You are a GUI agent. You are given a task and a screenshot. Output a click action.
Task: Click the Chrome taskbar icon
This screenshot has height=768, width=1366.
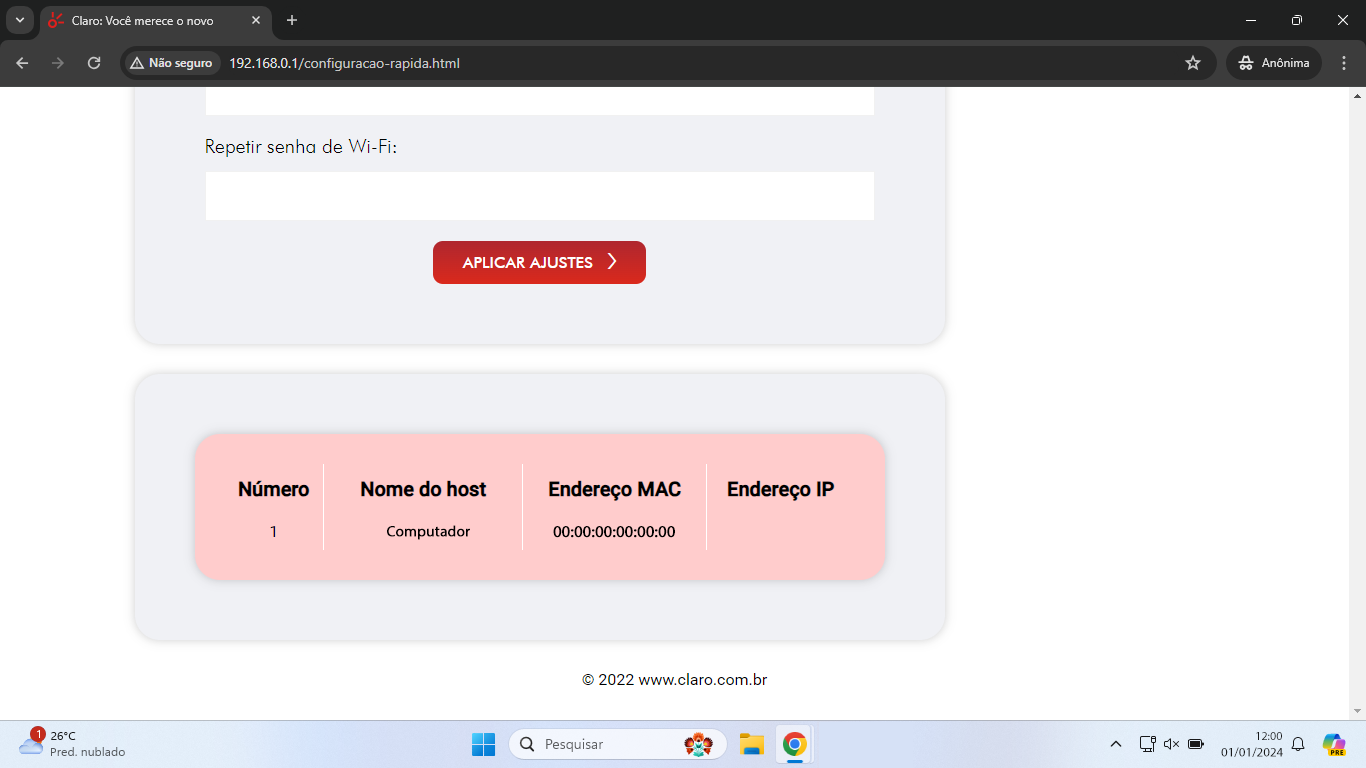click(795, 744)
